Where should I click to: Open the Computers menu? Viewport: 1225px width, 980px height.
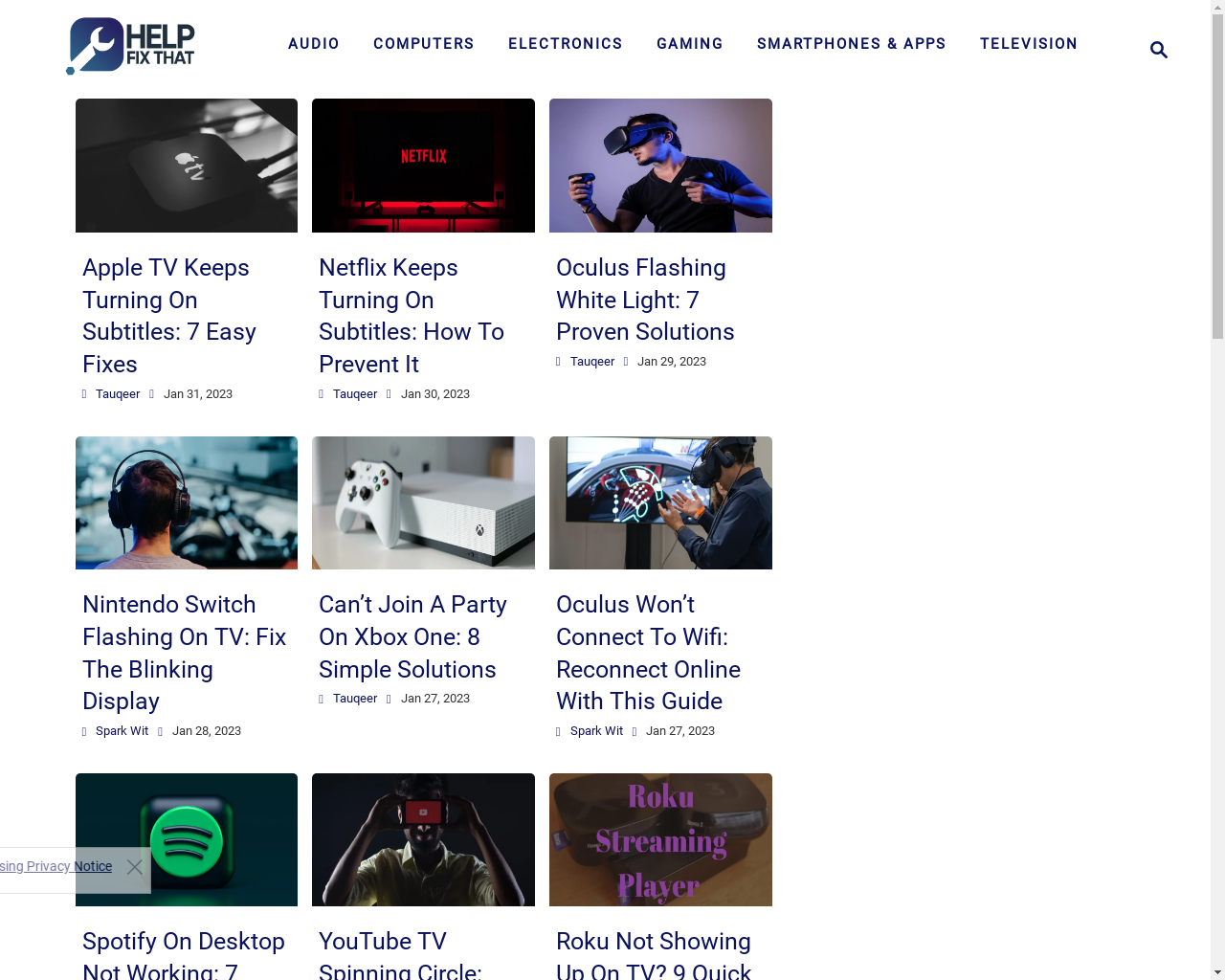point(424,44)
